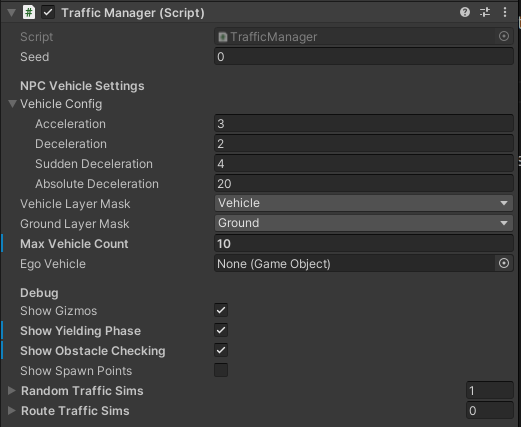Click the Show Spawn Points label
The height and width of the screenshot is (427, 521).
click(76, 371)
